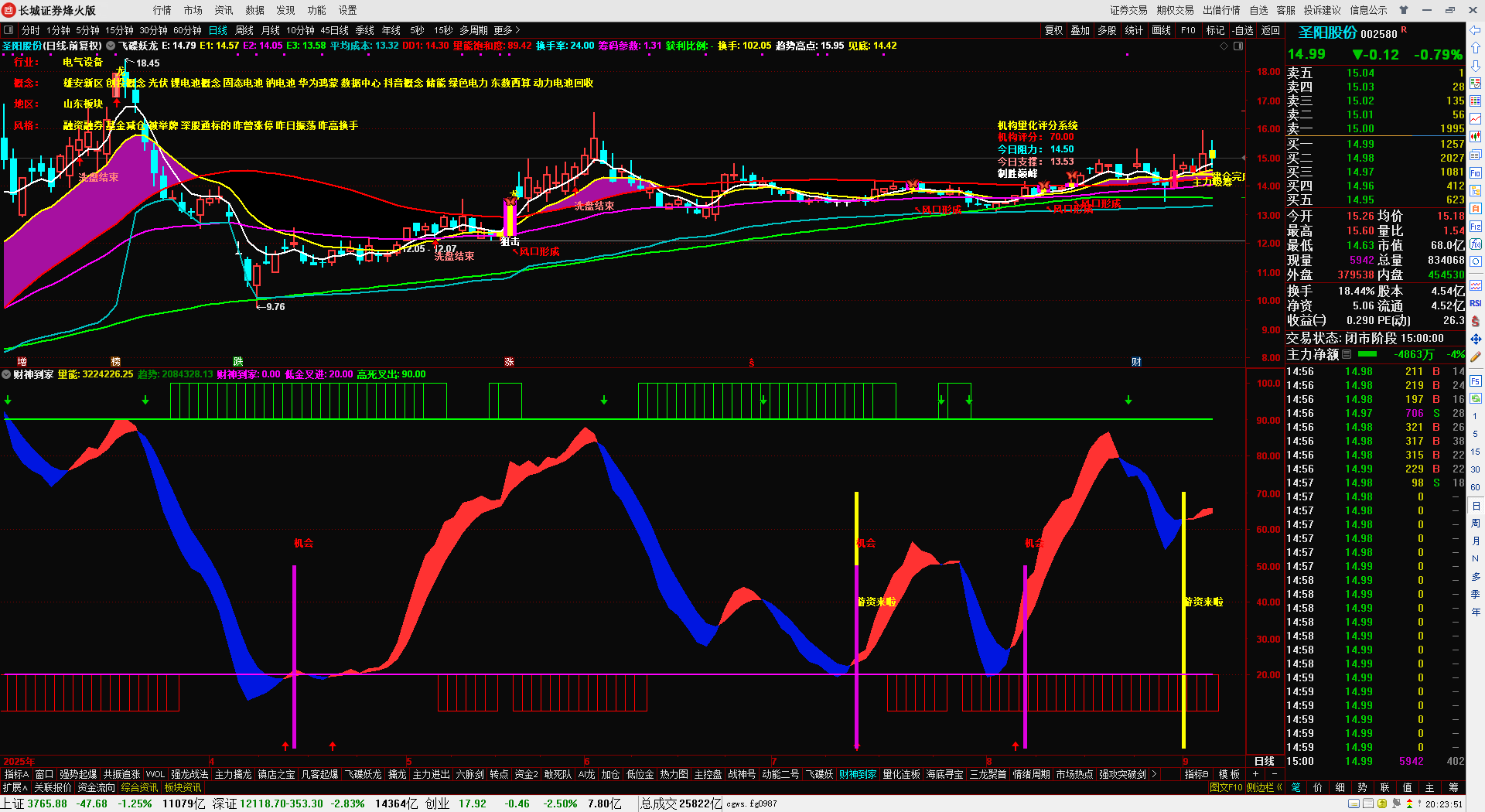This screenshot has height=812, width=1485.
Task: Select the 周线 period tab
Action: [244, 30]
